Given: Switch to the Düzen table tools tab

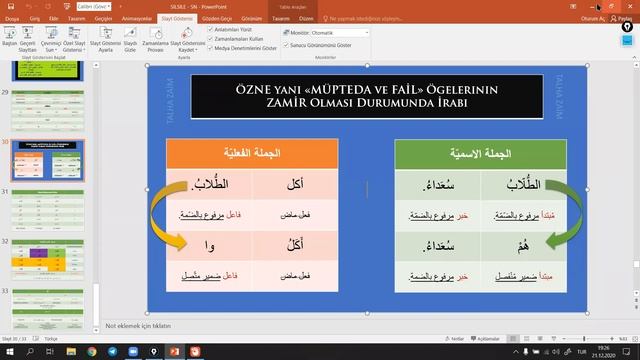Looking at the screenshot, I should pyautogui.click(x=306, y=19).
